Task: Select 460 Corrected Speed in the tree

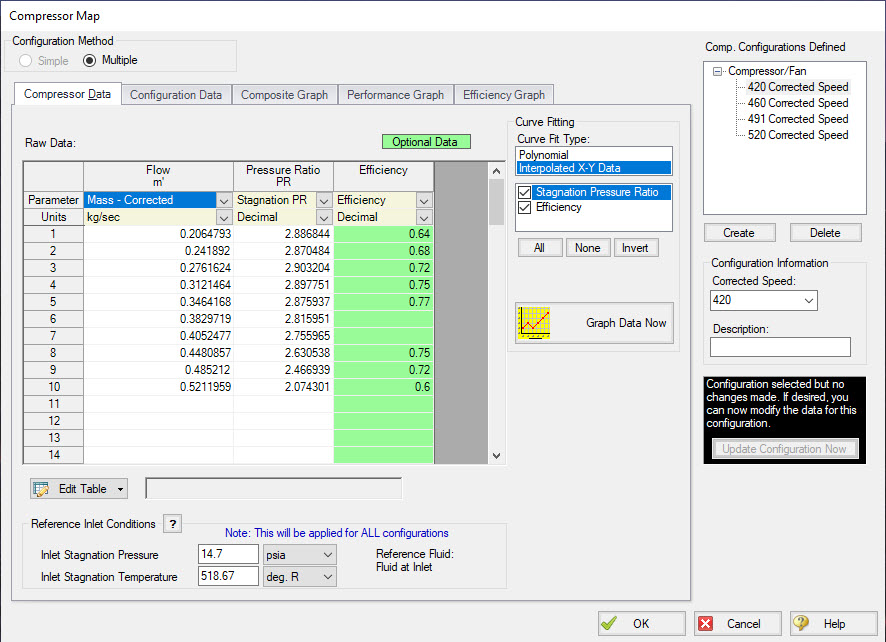Action: pyautogui.click(x=796, y=102)
